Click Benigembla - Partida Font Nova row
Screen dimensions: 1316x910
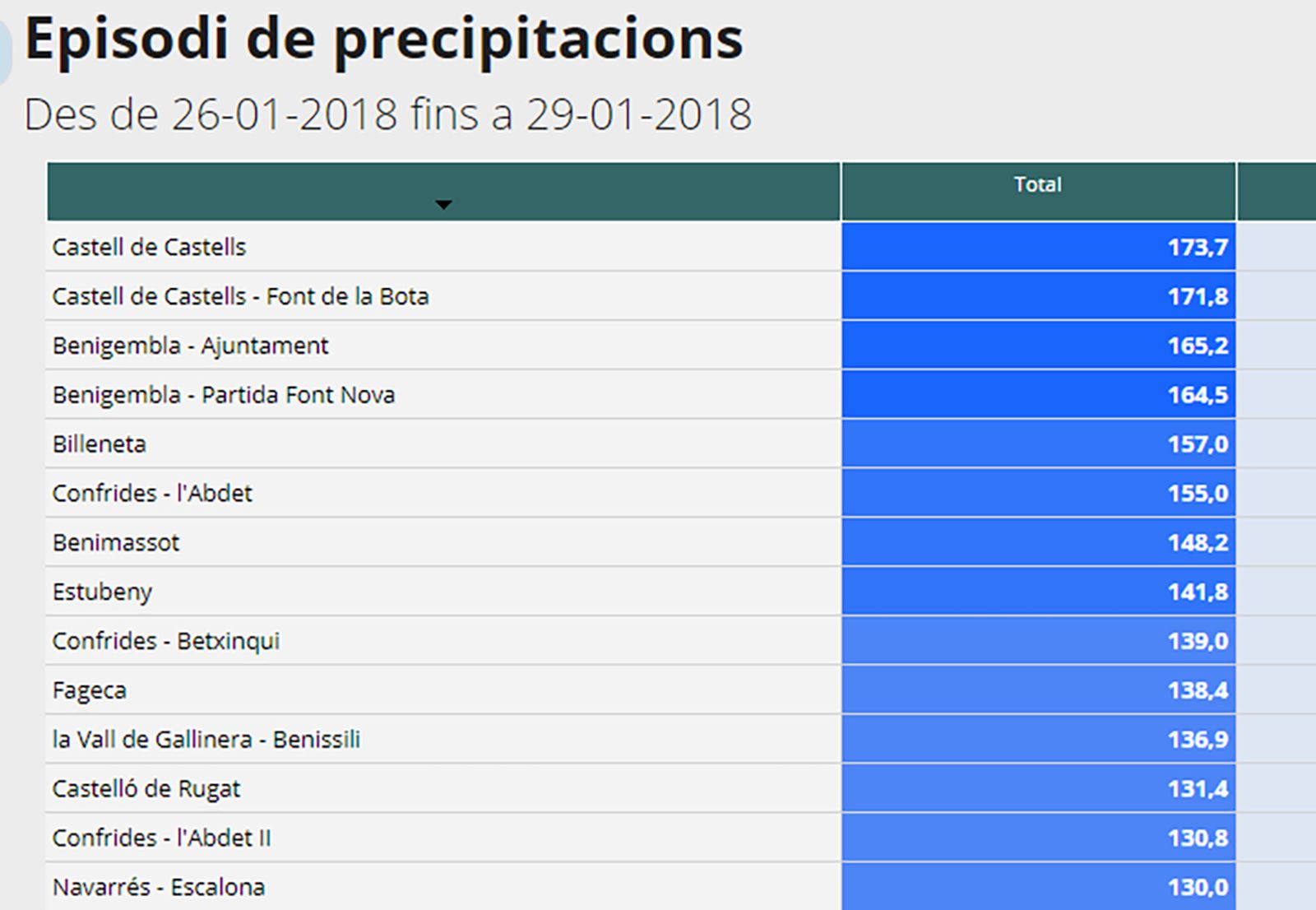pyautogui.click(x=223, y=395)
